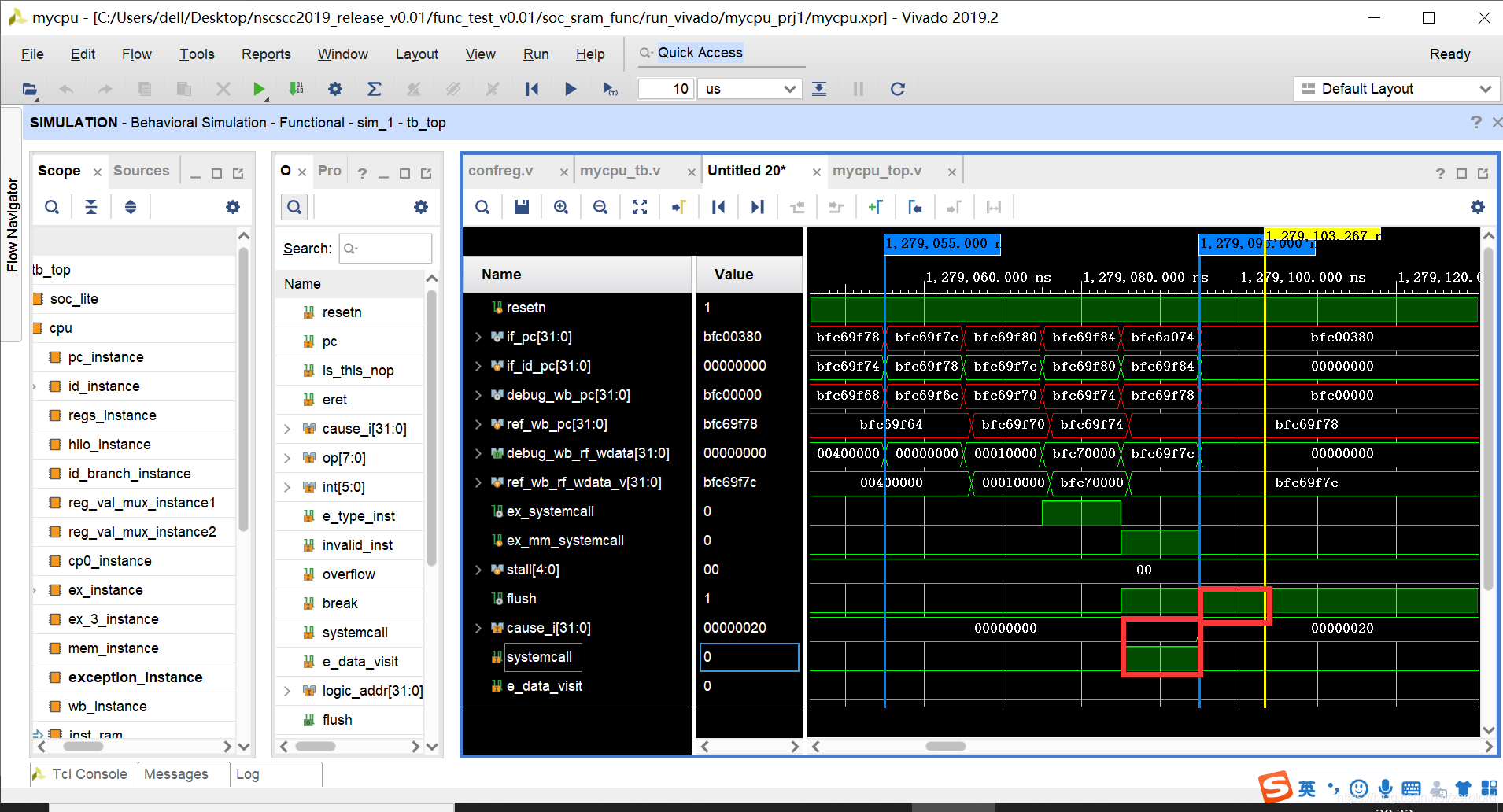Open the File menu

pyautogui.click(x=32, y=54)
